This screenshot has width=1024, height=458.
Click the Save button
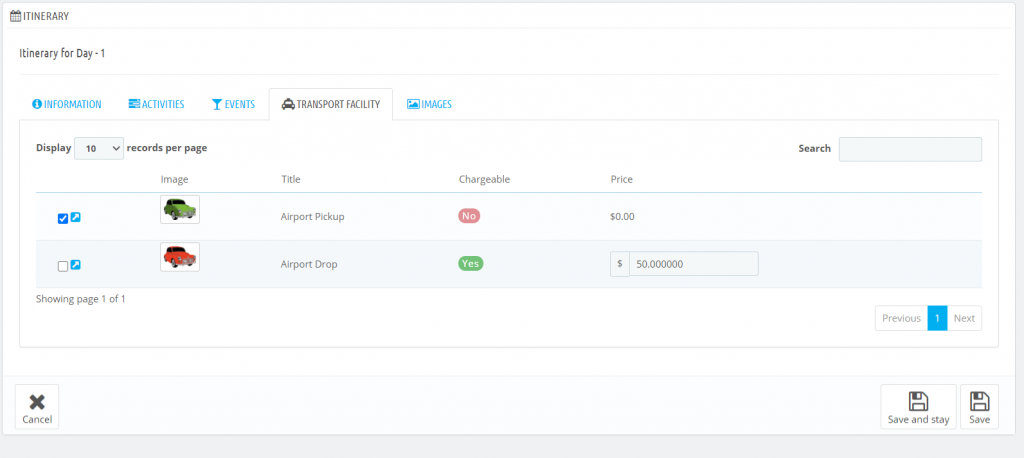click(980, 406)
